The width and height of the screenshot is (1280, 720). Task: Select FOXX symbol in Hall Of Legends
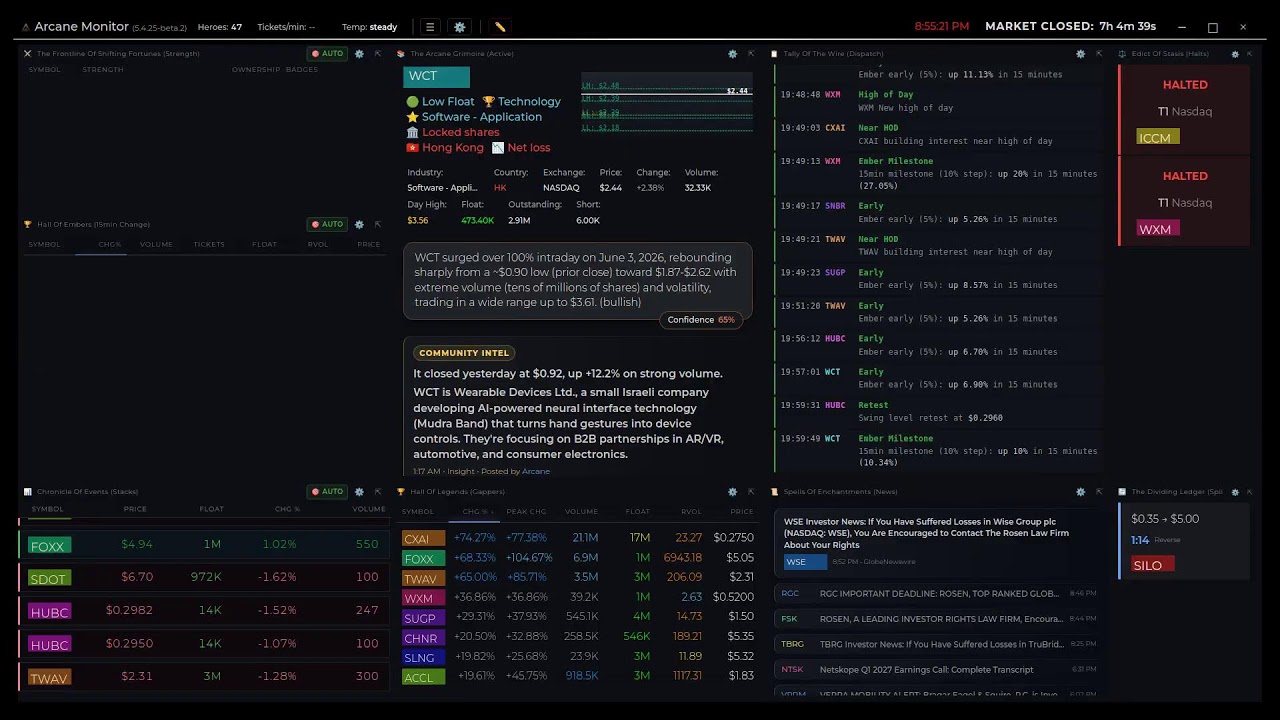[423, 558]
